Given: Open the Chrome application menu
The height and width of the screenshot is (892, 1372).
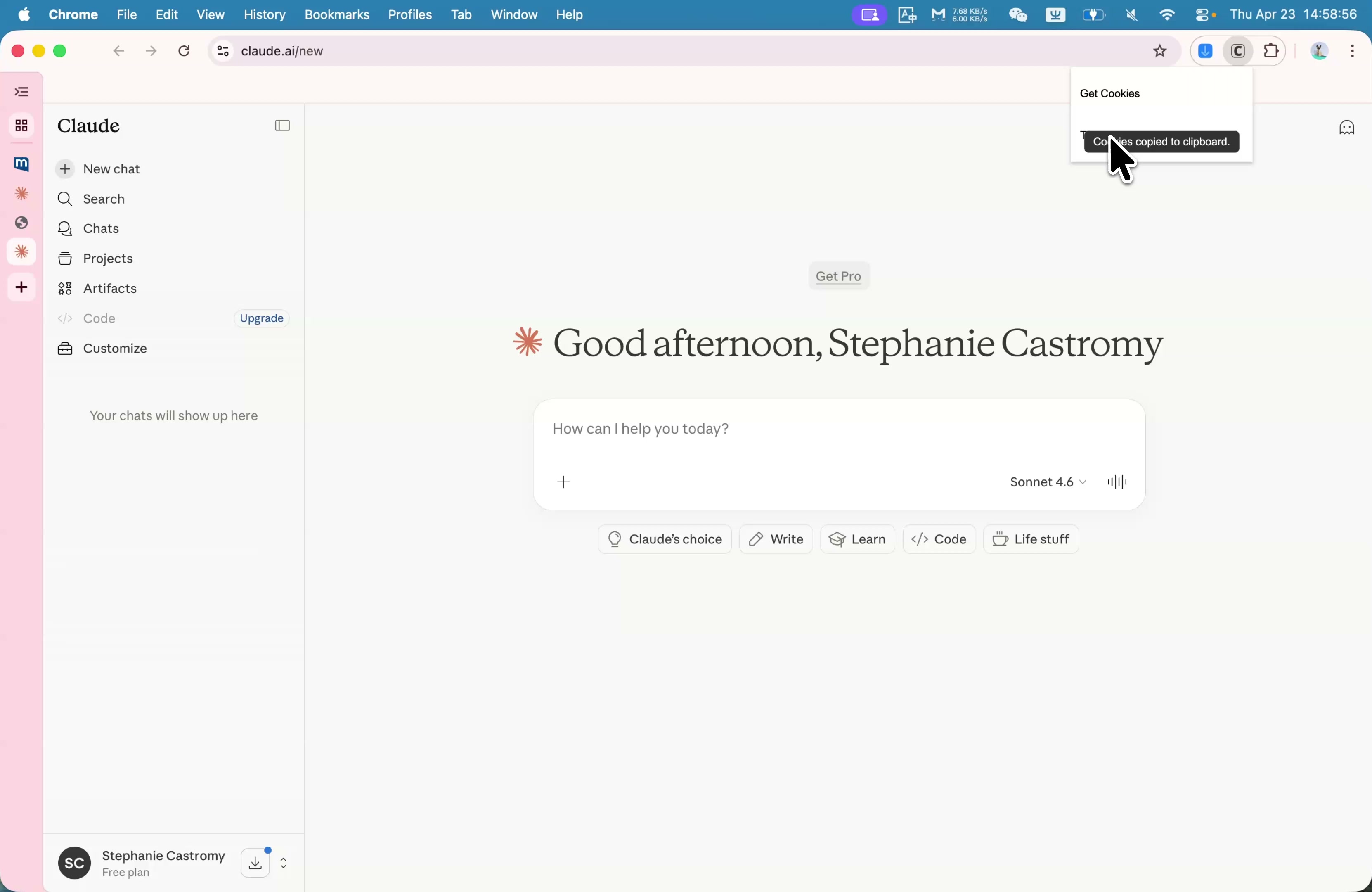Looking at the screenshot, I should coord(73,14).
